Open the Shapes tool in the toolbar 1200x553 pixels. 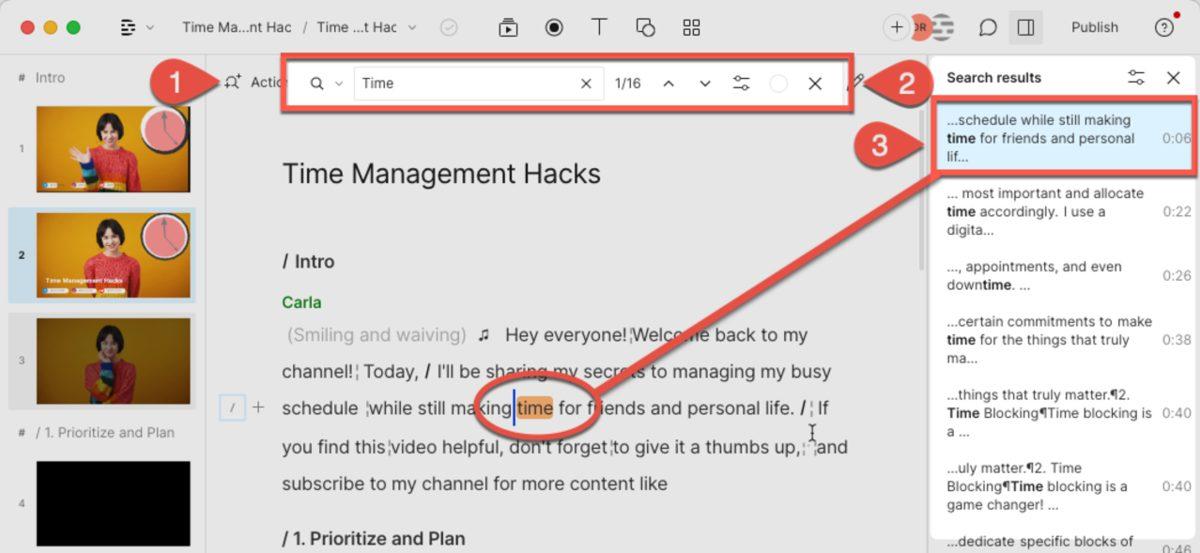645,28
